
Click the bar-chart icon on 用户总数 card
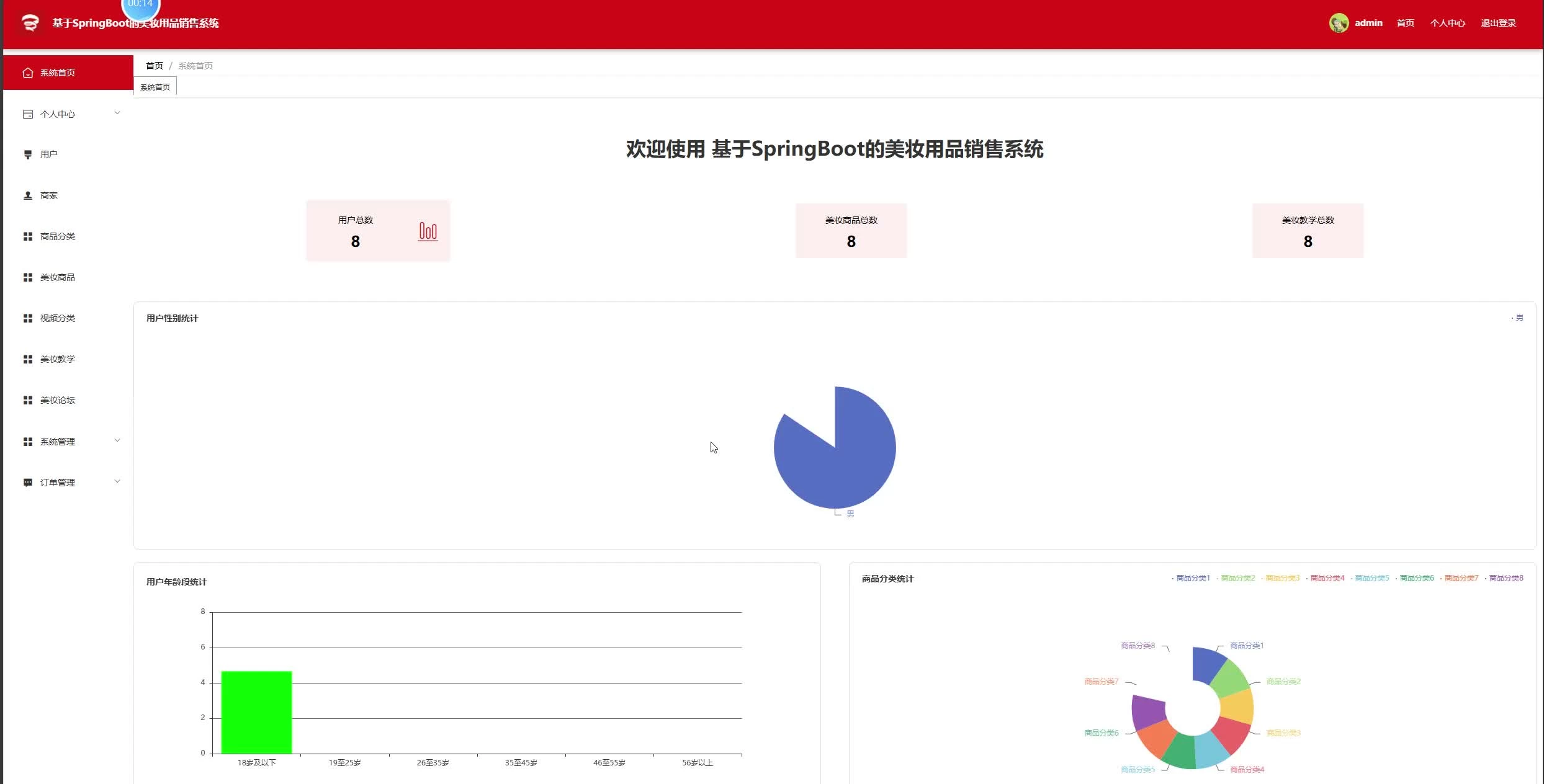[x=428, y=231]
